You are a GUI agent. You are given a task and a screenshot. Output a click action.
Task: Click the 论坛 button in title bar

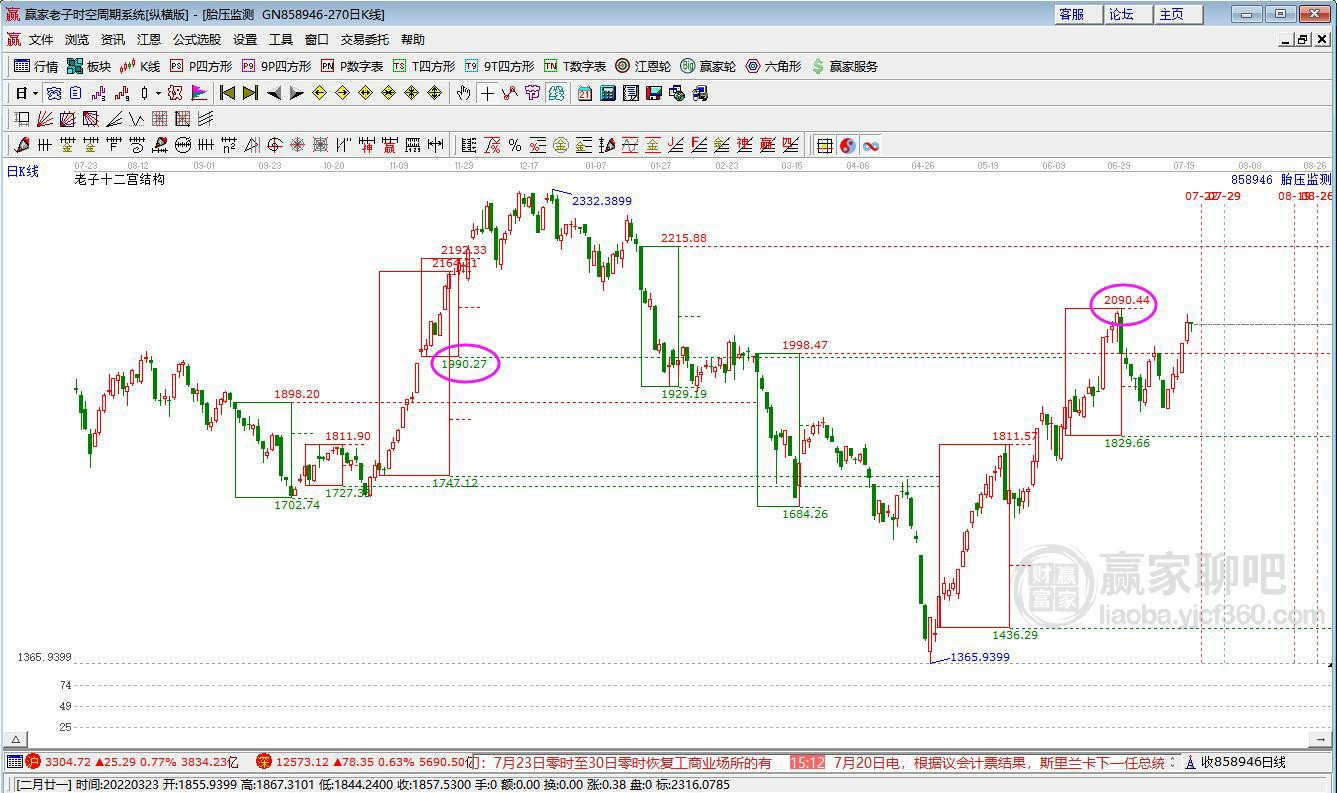1130,14
